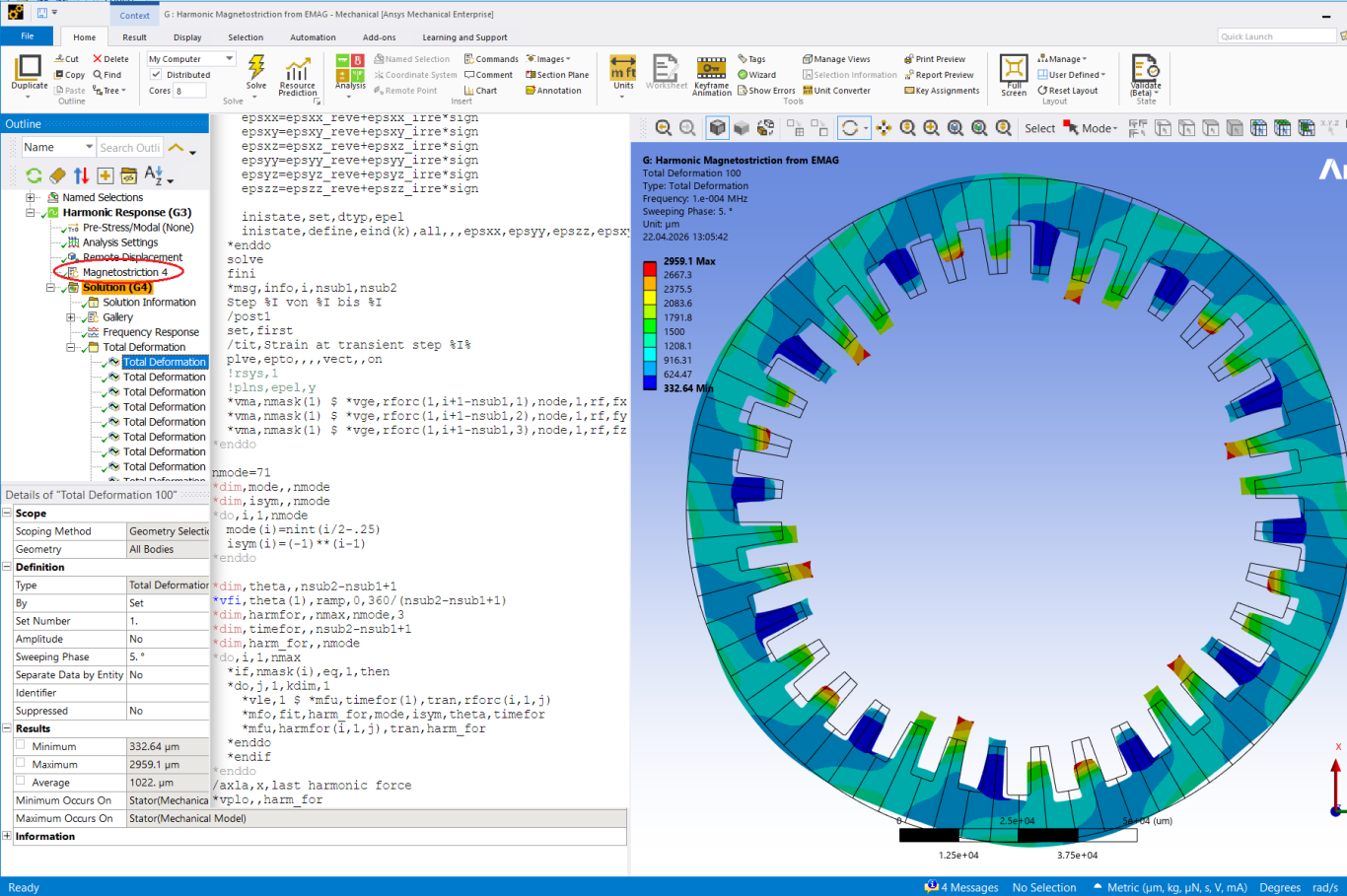Tick the Maximum result checkbox
Image resolution: width=1347 pixels, height=896 pixels.
21,763
